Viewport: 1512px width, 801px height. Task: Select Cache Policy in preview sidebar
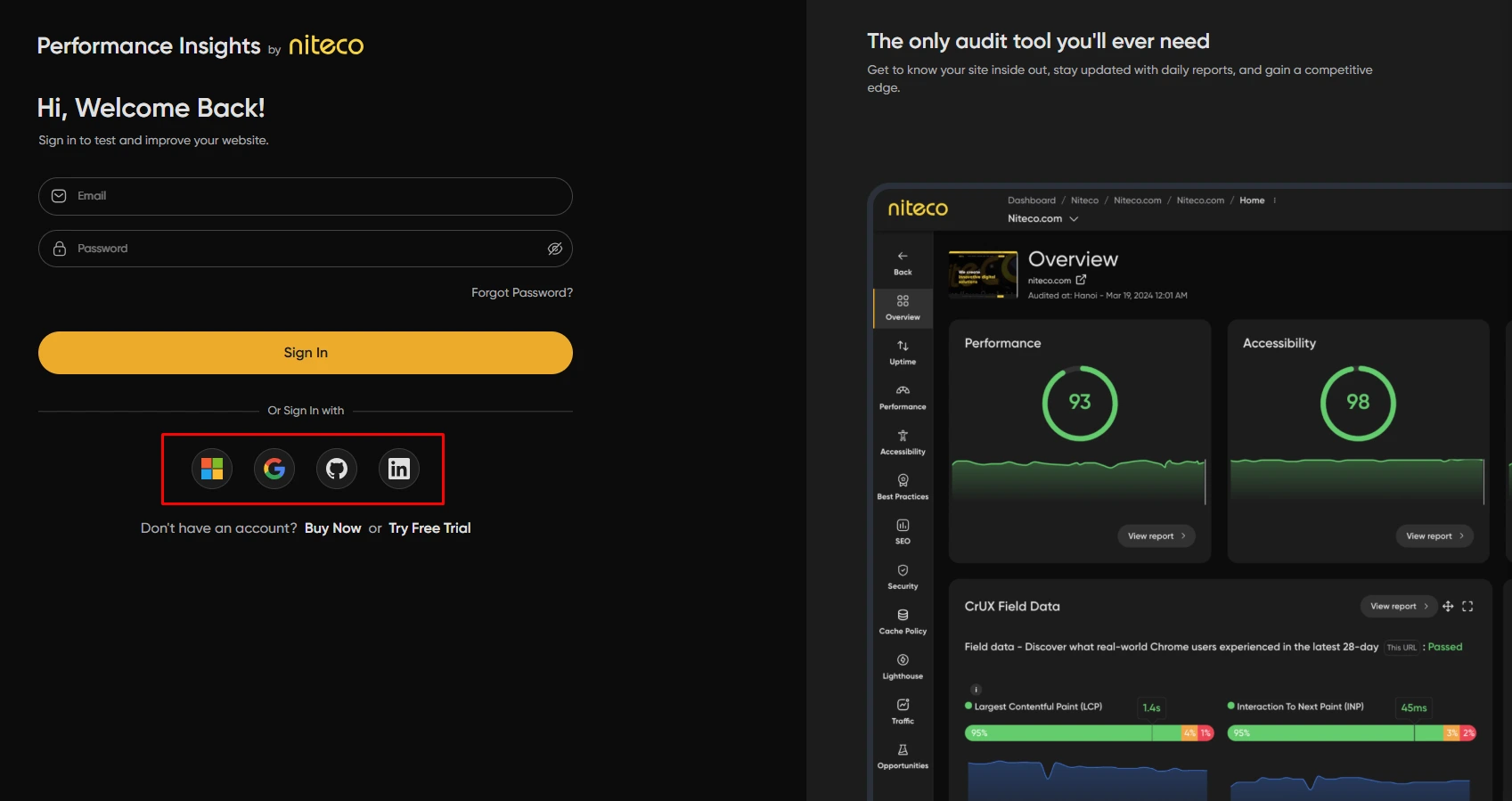tap(903, 622)
